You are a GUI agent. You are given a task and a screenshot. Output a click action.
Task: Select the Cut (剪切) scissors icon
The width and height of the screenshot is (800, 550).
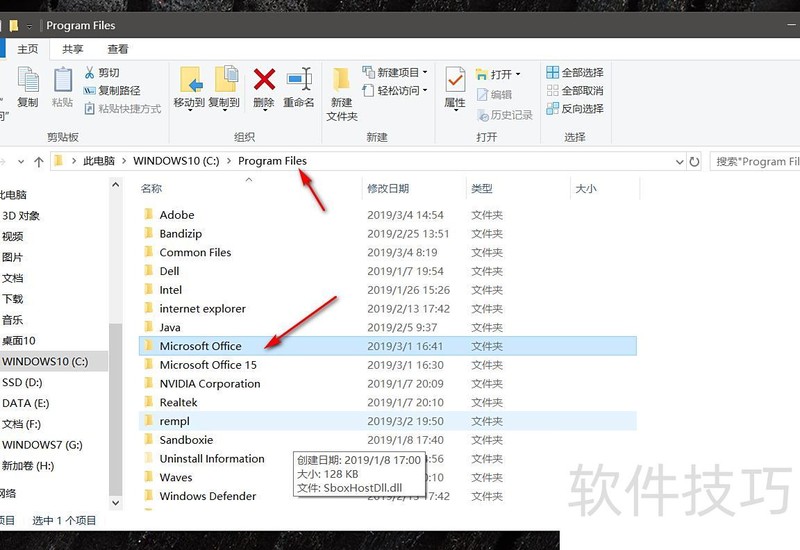coord(89,72)
